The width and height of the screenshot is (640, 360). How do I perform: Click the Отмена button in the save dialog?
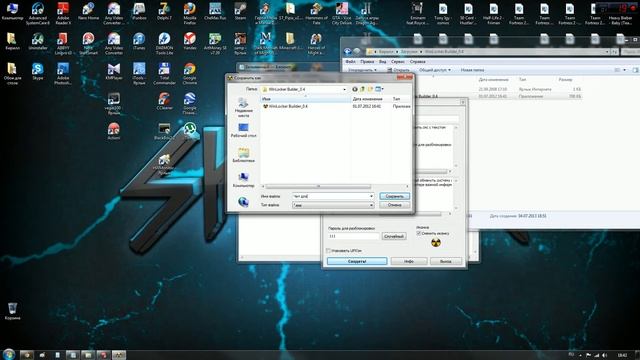click(x=394, y=205)
